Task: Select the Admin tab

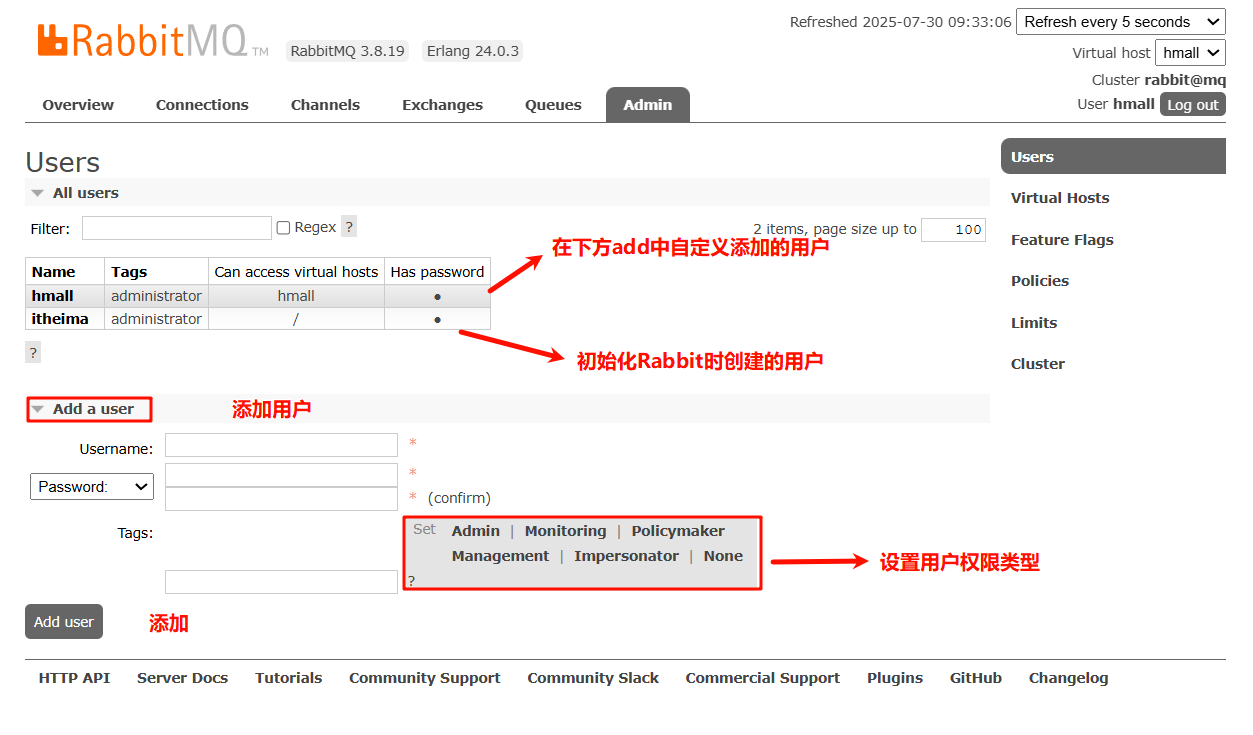Action: (648, 105)
